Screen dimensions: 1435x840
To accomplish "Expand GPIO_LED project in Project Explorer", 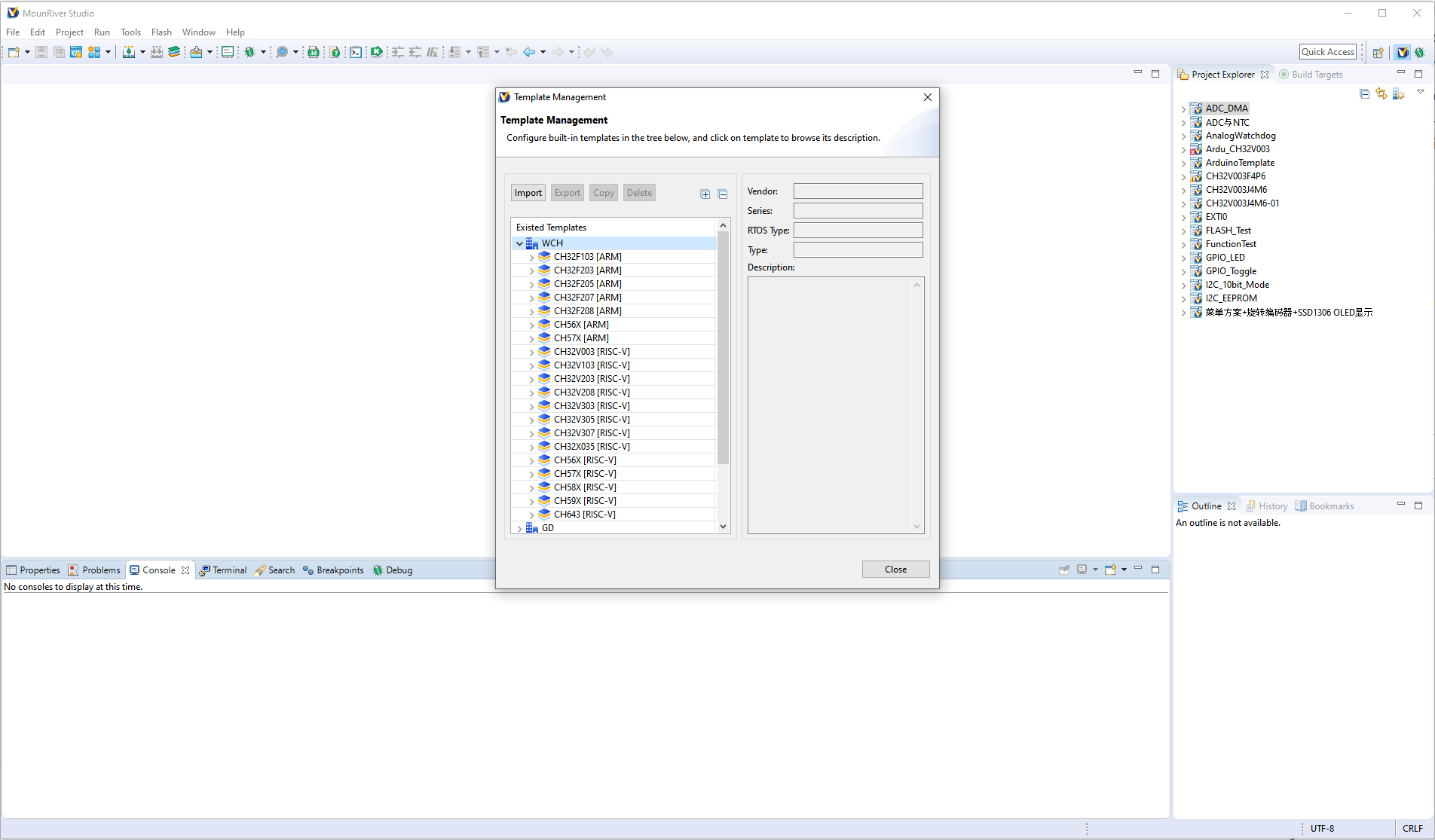I will coord(1183,258).
